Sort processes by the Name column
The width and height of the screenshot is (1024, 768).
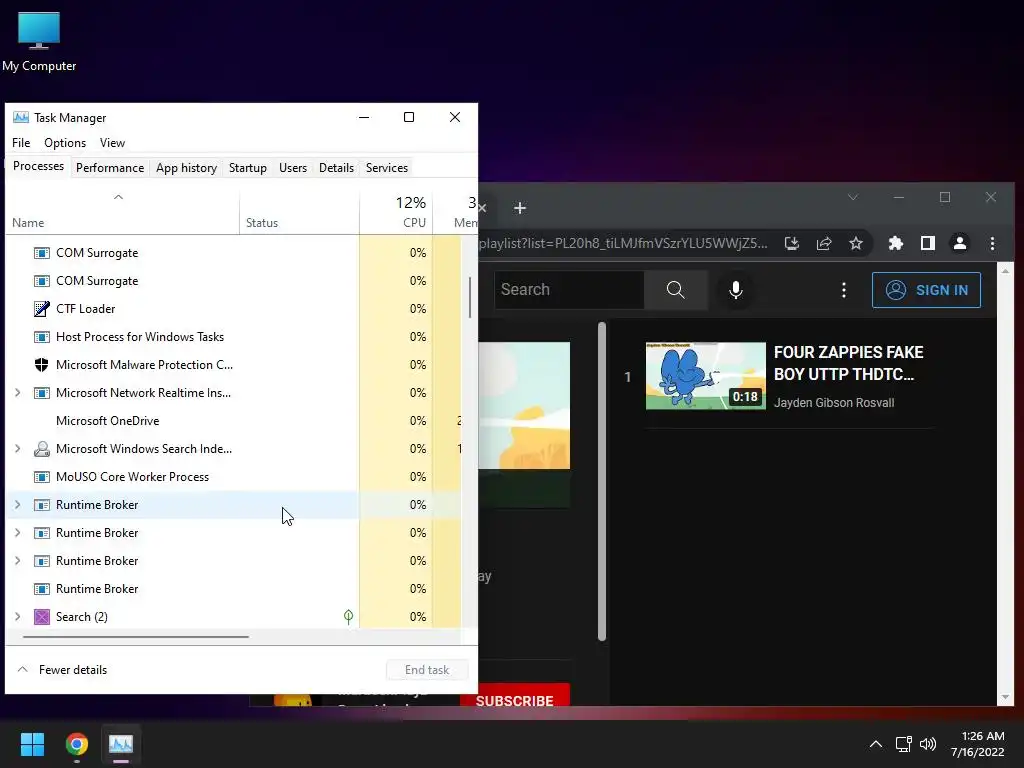point(122,213)
